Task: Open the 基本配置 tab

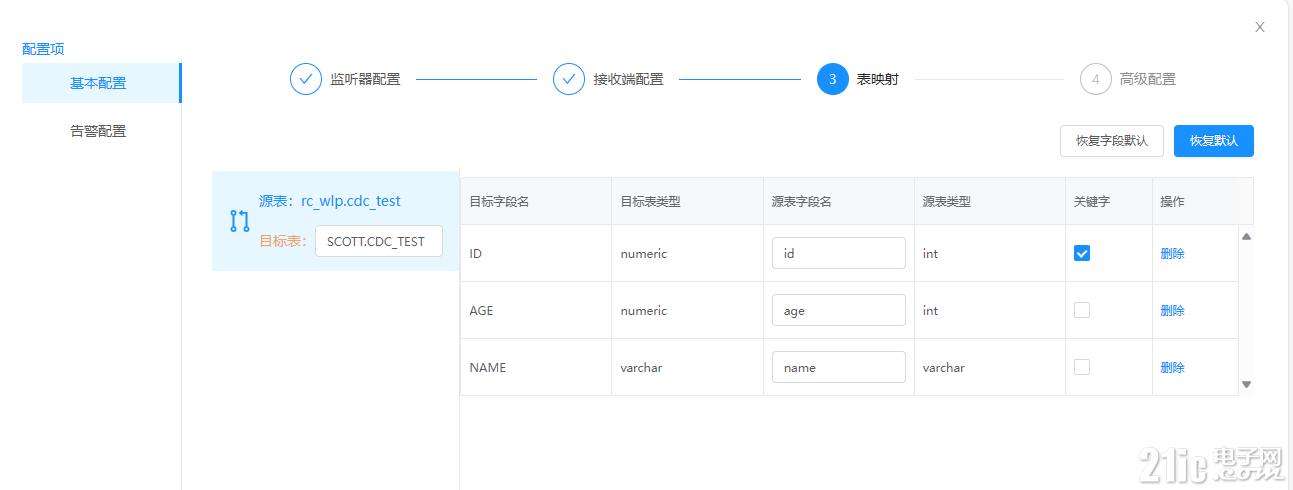Action: 101,83
